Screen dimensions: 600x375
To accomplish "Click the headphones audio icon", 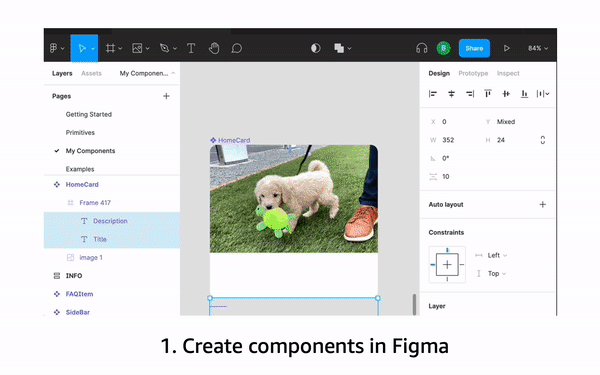I will (421, 48).
